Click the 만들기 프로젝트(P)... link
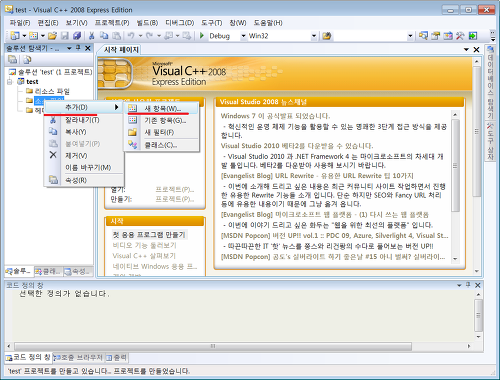This screenshot has width=500, height=380. pyautogui.click(x=175, y=199)
